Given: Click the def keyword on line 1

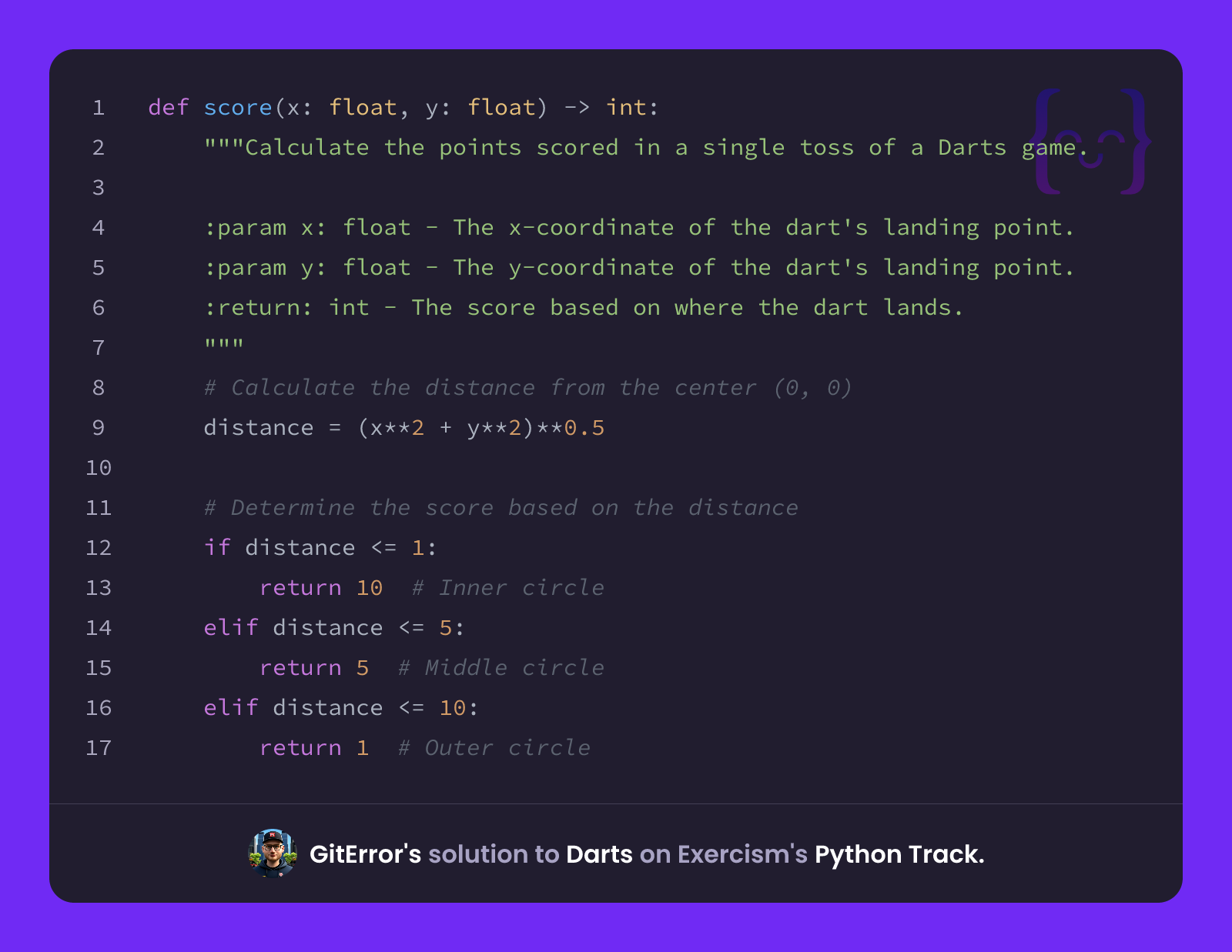Looking at the screenshot, I should [x=169, y=108].
